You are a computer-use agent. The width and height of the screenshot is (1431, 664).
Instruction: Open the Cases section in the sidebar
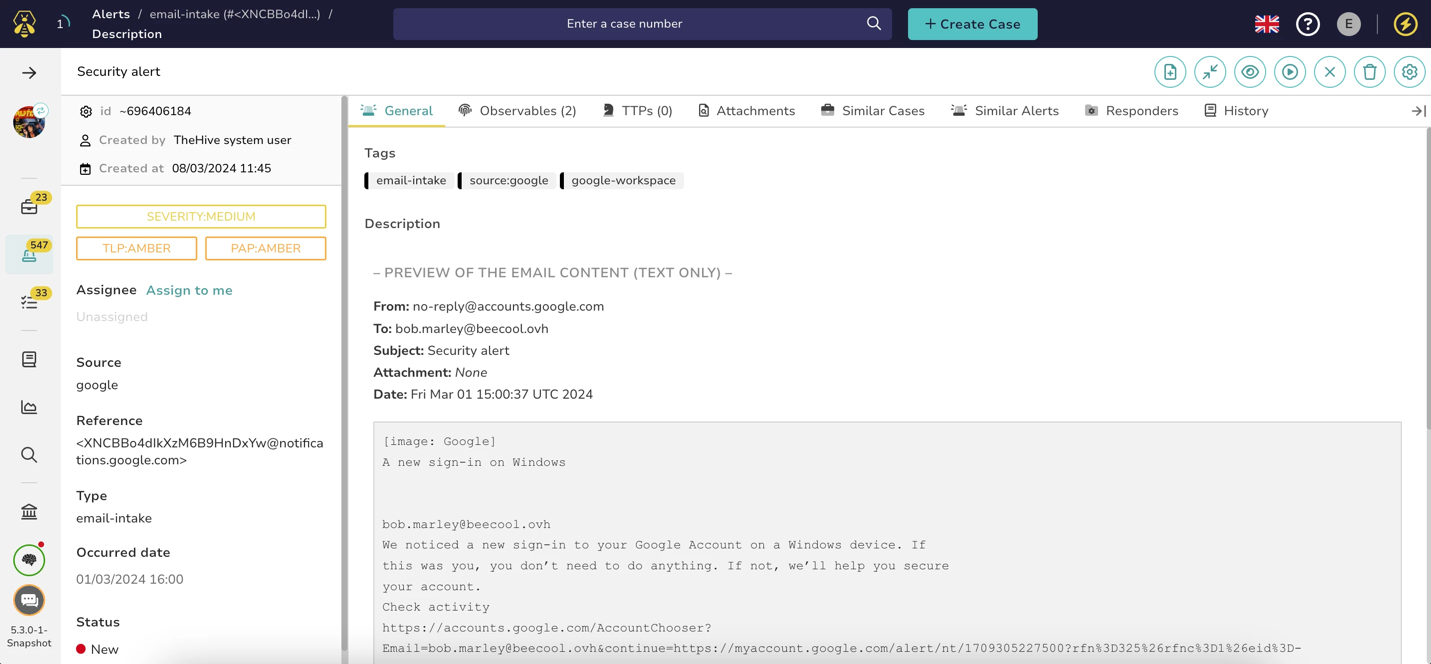(29, 206)
